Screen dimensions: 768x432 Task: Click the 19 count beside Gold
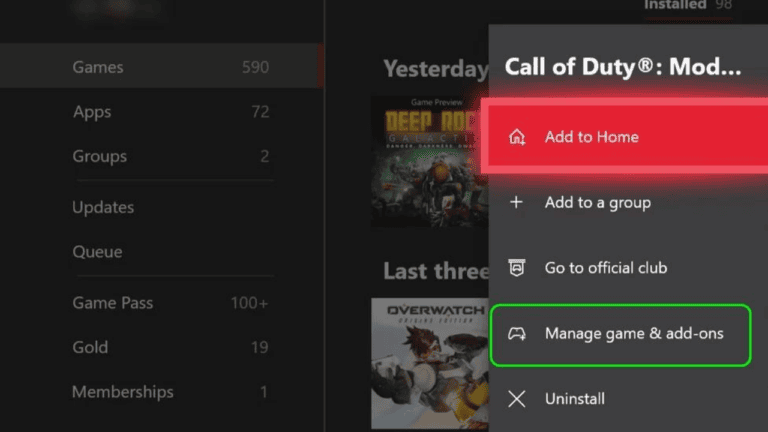(260, 347)
